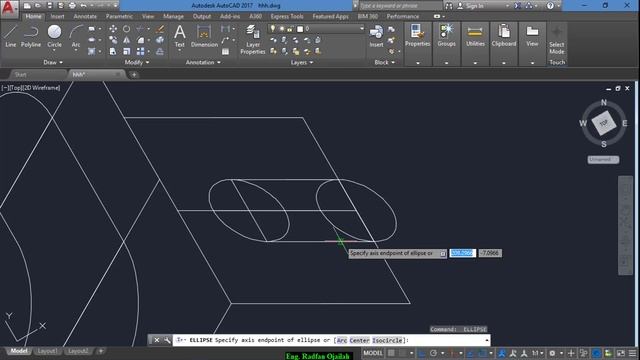The image size is (640, 360).
Task: Toggle clean screen icon in status bar
Action: click(x=621, y=353)
